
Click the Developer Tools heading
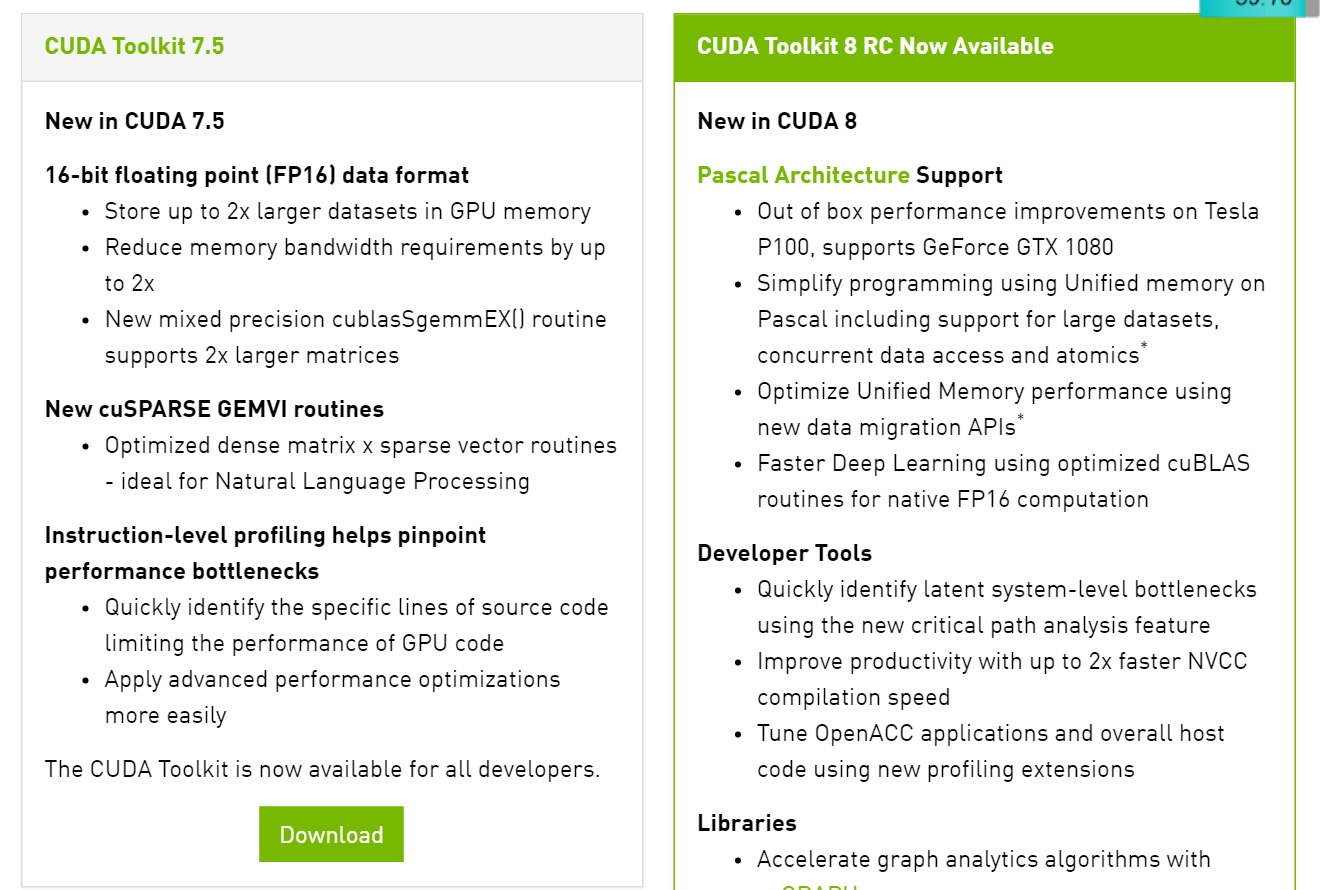(784, 553)
